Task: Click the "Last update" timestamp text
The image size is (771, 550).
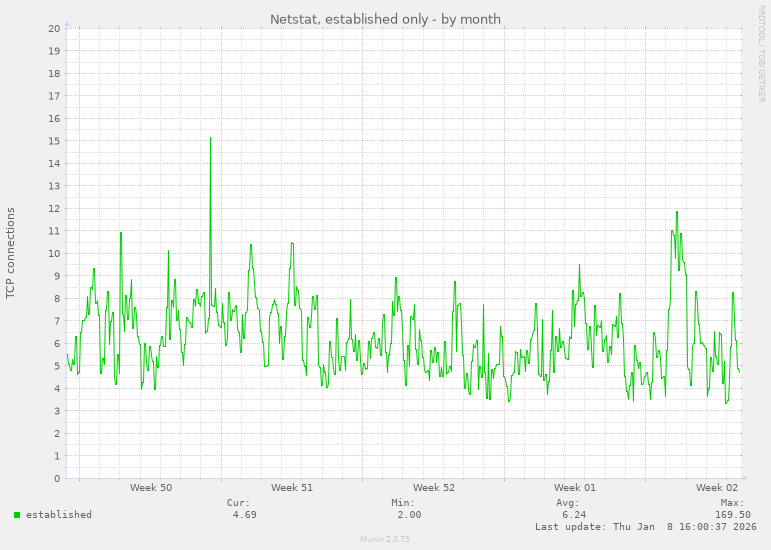Action: (x=645, y=527)
